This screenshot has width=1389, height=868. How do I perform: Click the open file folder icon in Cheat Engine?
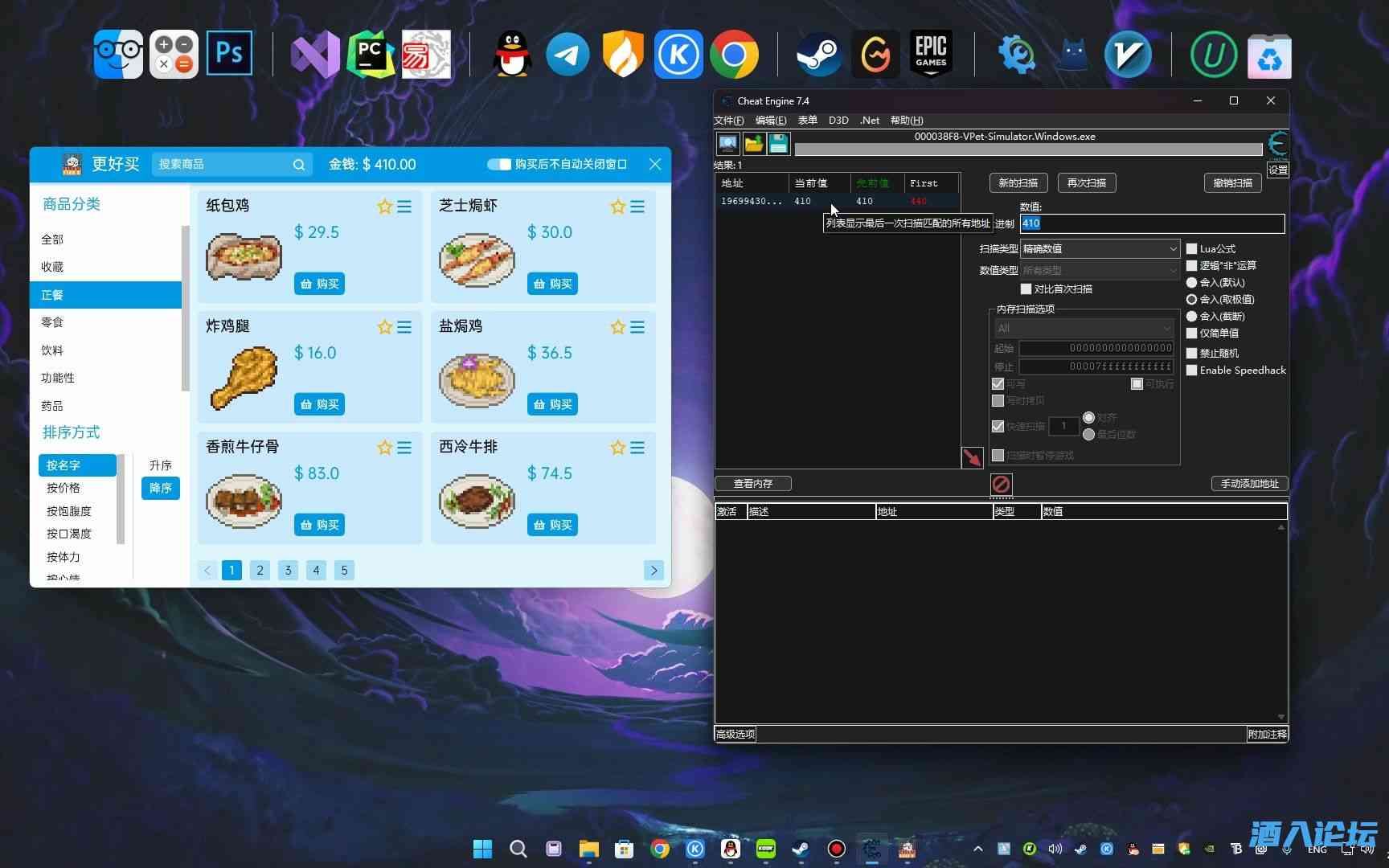[753, 144]
